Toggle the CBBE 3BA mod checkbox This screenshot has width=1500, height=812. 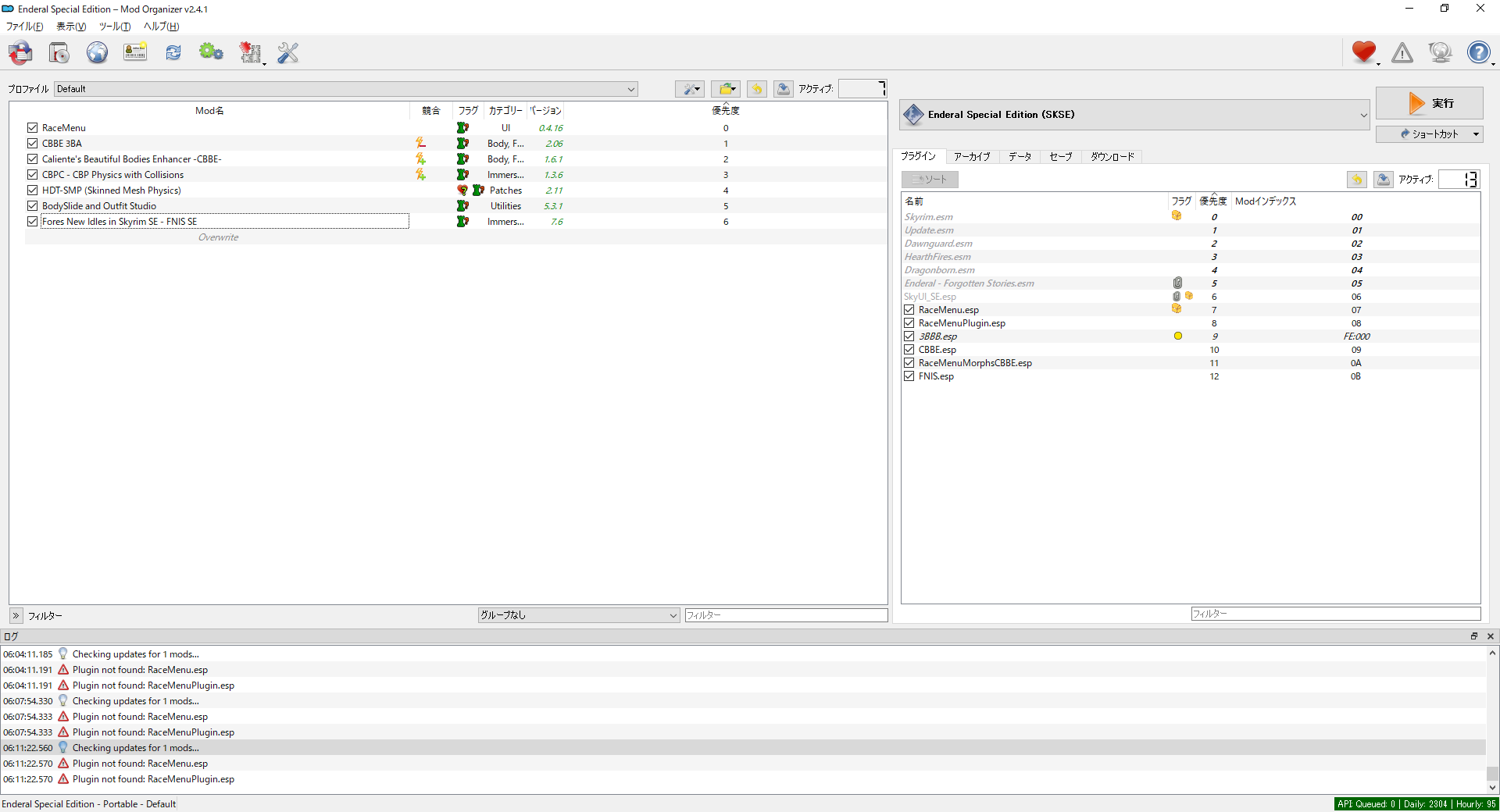tap(32, 143)
